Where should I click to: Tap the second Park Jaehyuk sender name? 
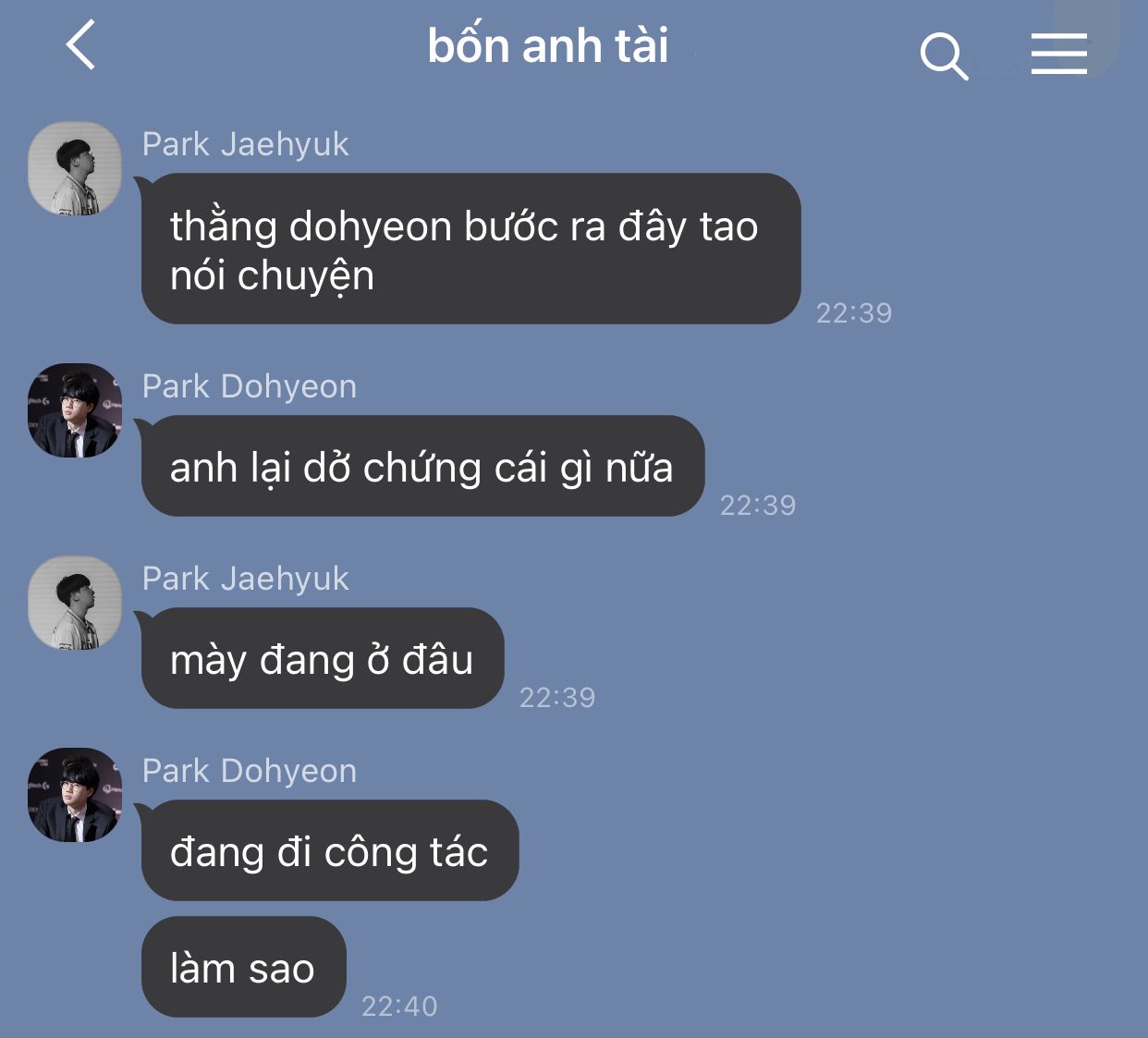pos(246,579)
